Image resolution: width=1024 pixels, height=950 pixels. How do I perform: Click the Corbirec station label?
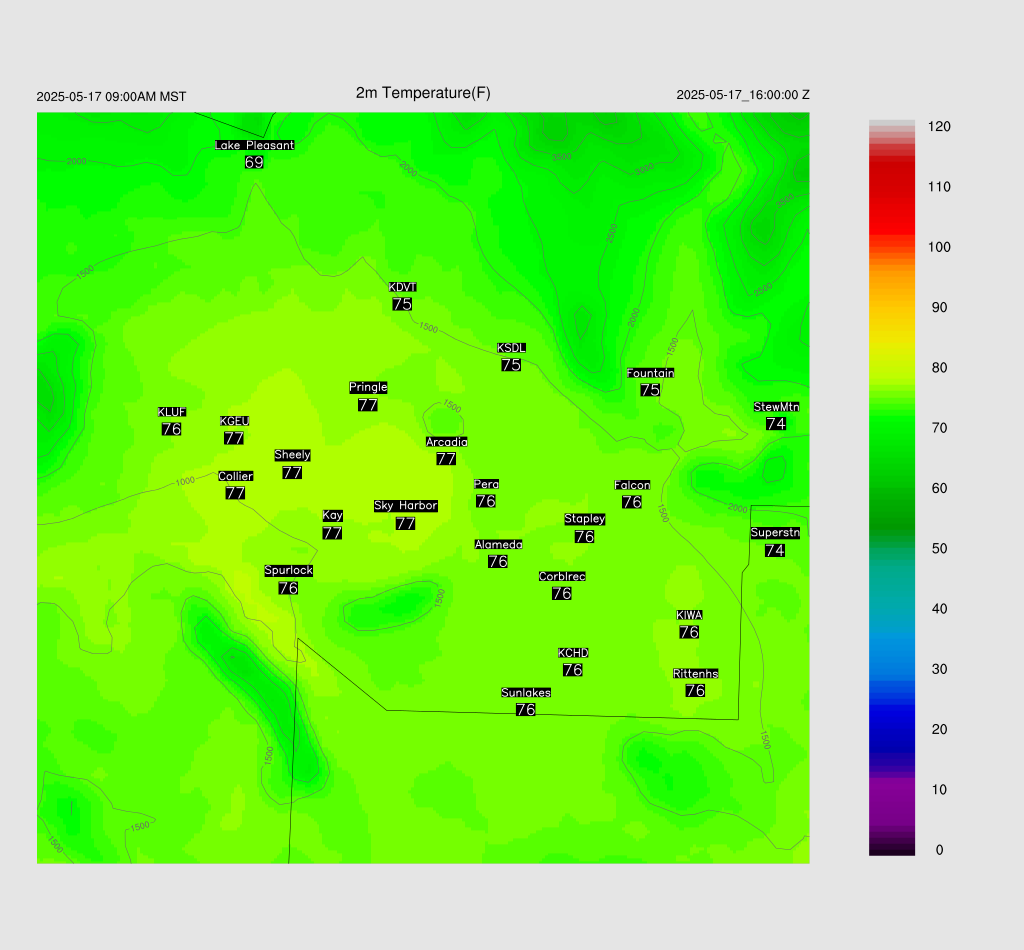click(x=562, y=577)
